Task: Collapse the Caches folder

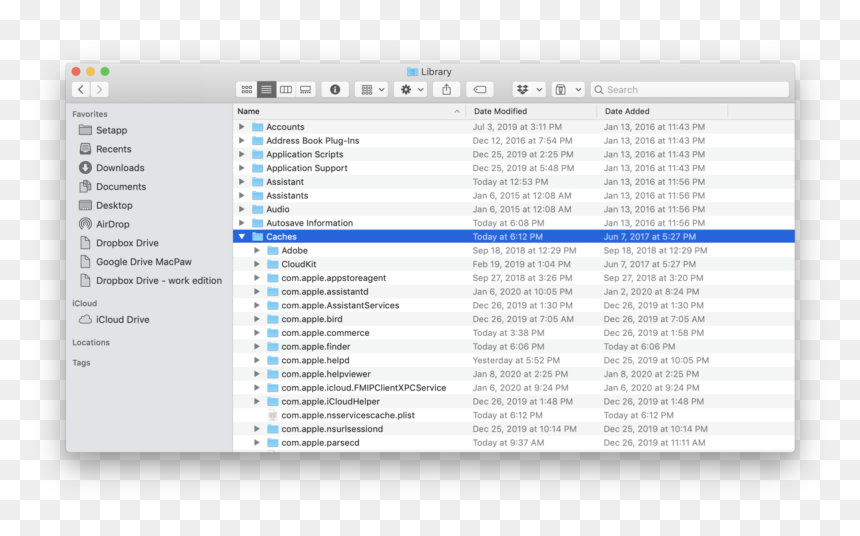Action: (x=242, y=236)
